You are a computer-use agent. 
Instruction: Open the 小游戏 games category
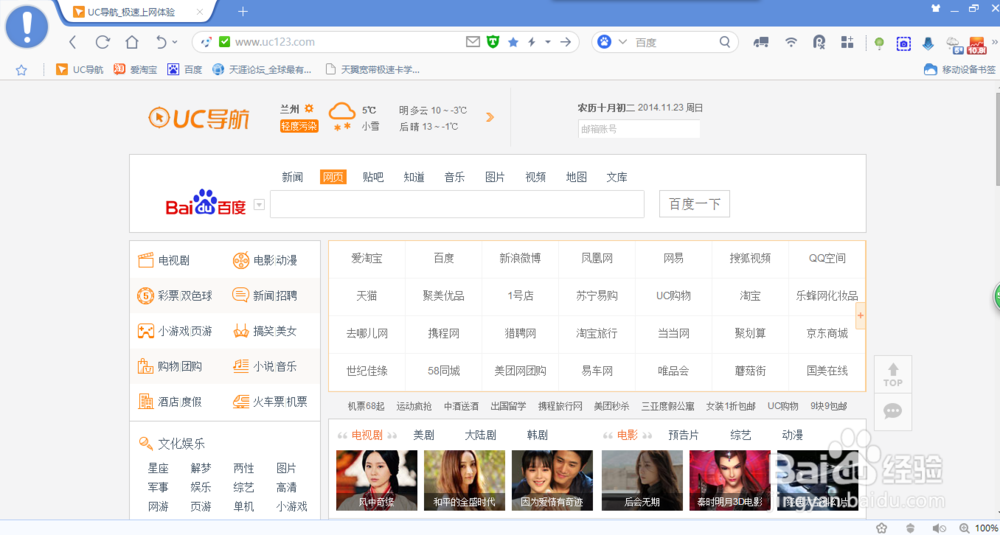pyautogui.click(x=175, y=332)
